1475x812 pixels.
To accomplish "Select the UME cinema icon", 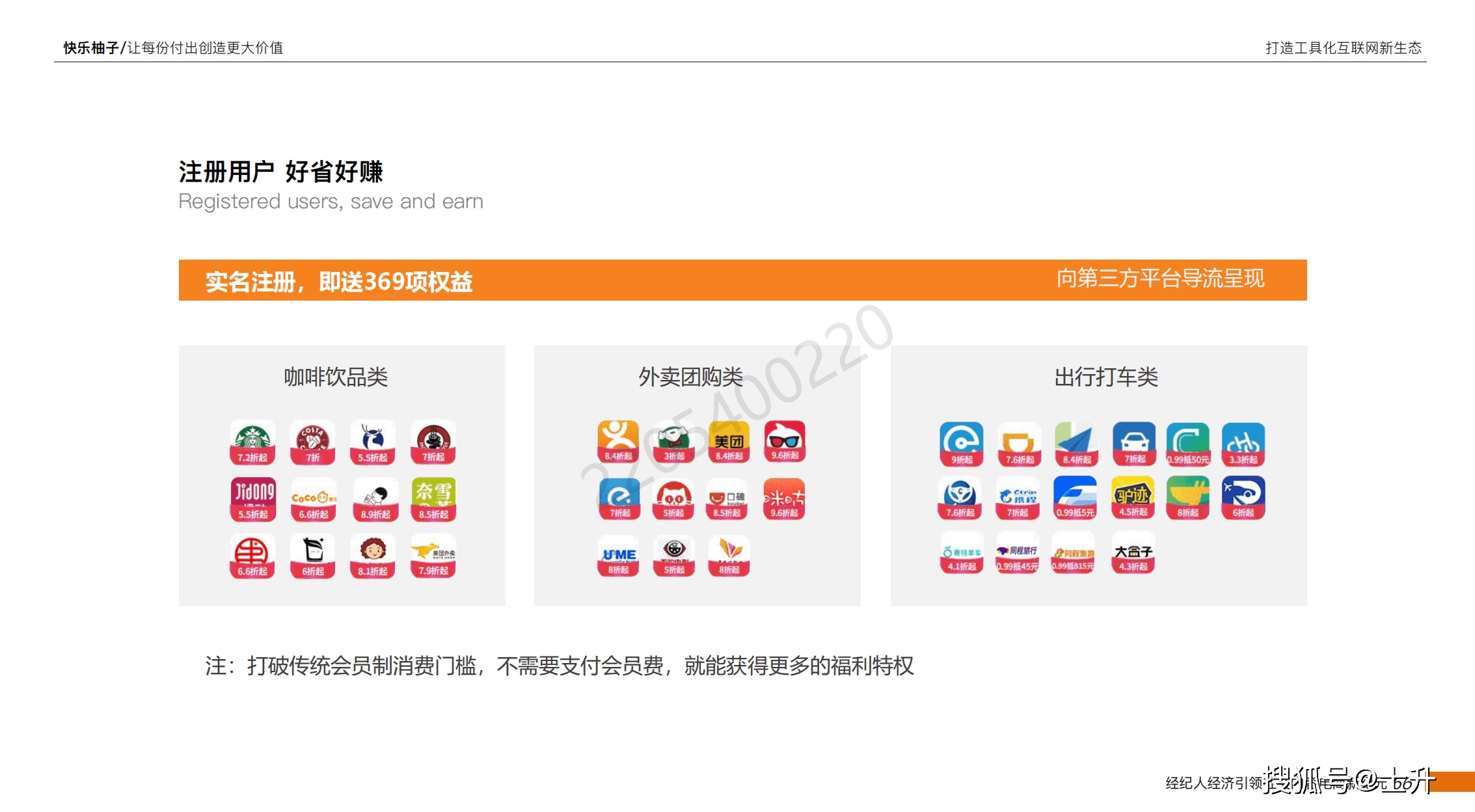I will [x=618, y=556].
